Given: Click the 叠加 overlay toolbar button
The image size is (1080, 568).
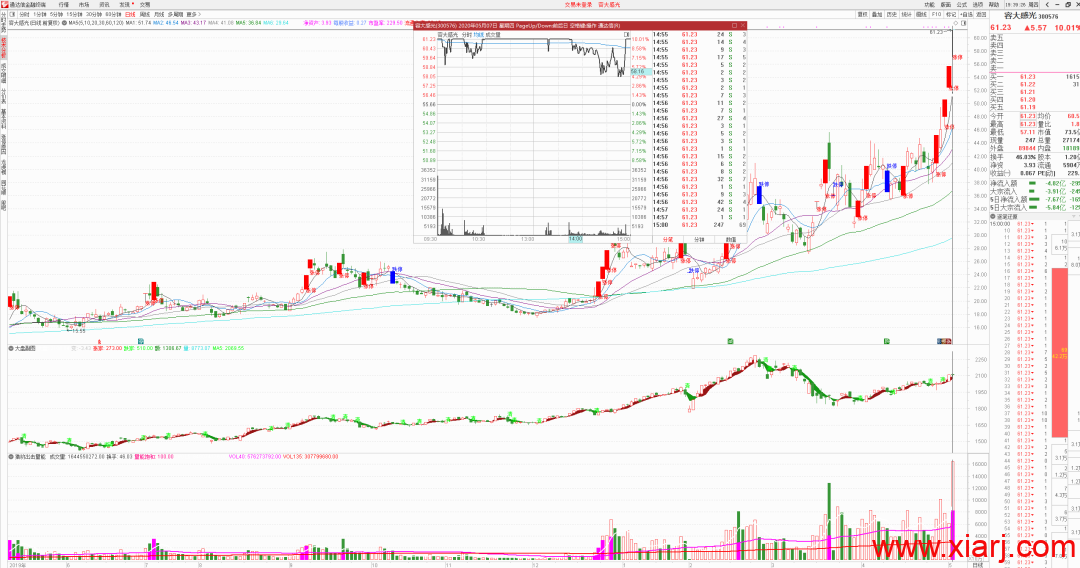Looking at the screenshot, I should 877,14.
